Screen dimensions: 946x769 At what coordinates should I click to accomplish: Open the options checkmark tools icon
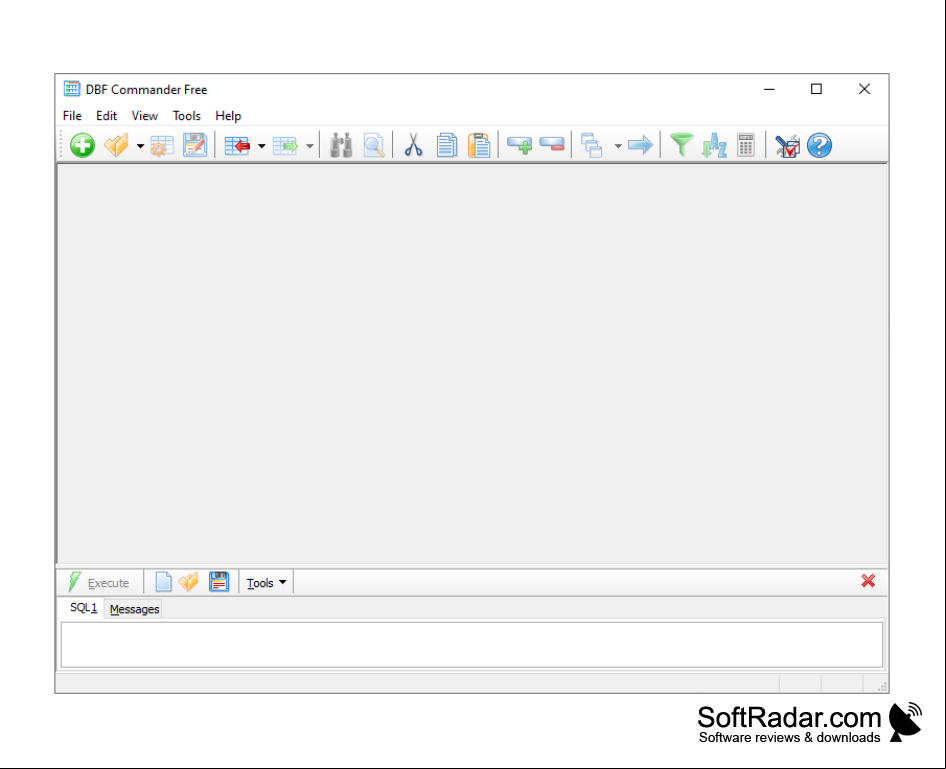click(787, 145)
